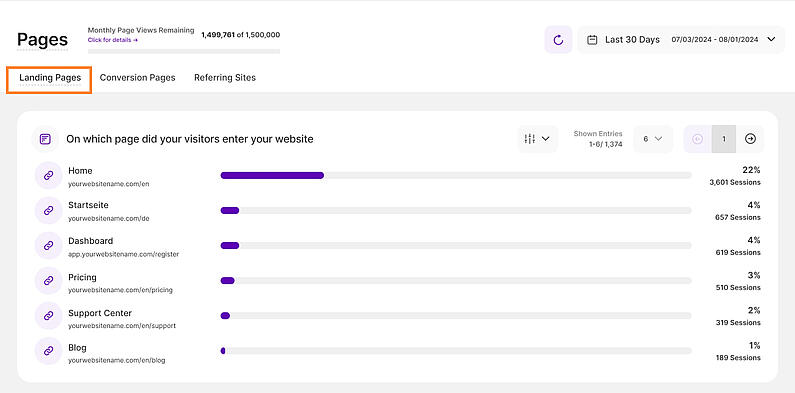Screen dimensions: 795x393
Task: Click the link icon for Dashboard
Action: point(48,245)
